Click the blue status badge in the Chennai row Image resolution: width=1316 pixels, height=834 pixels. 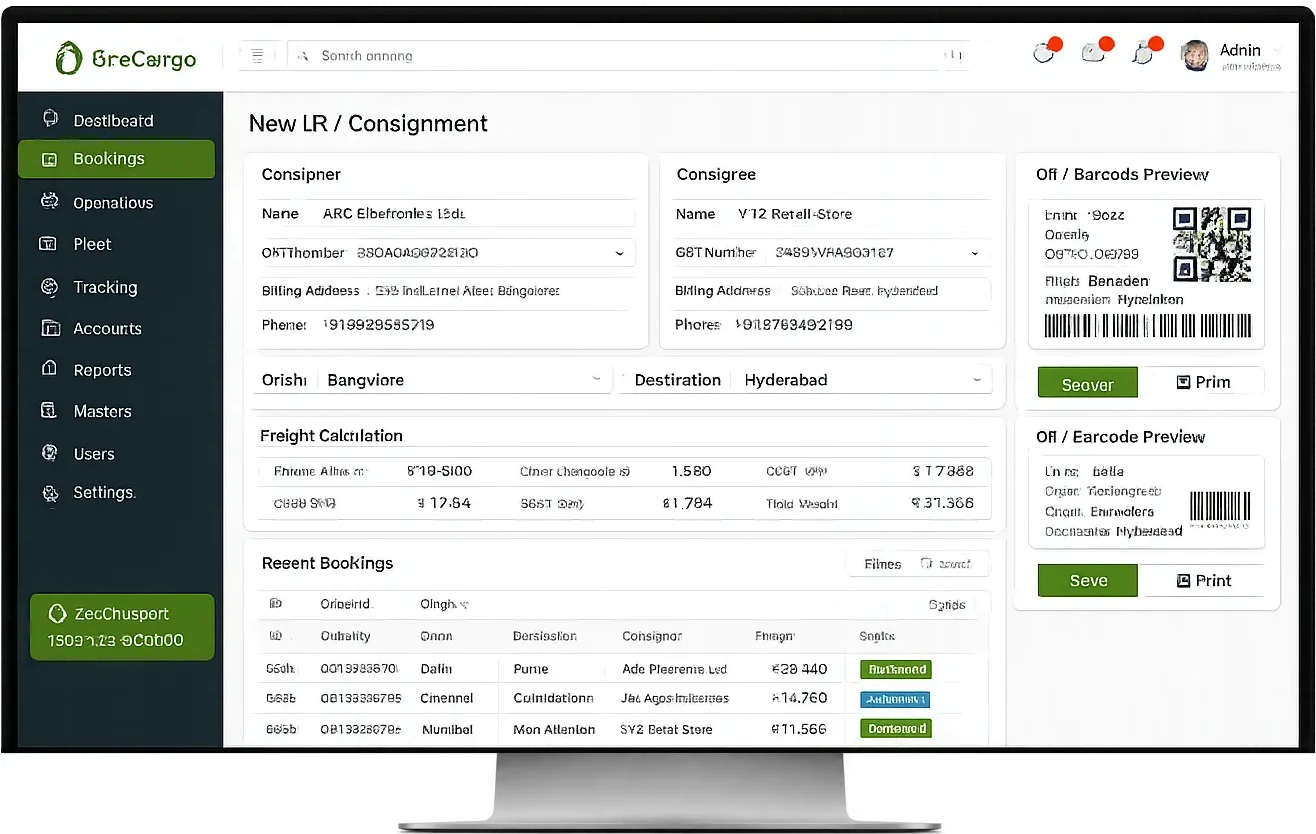click(895, 699)
